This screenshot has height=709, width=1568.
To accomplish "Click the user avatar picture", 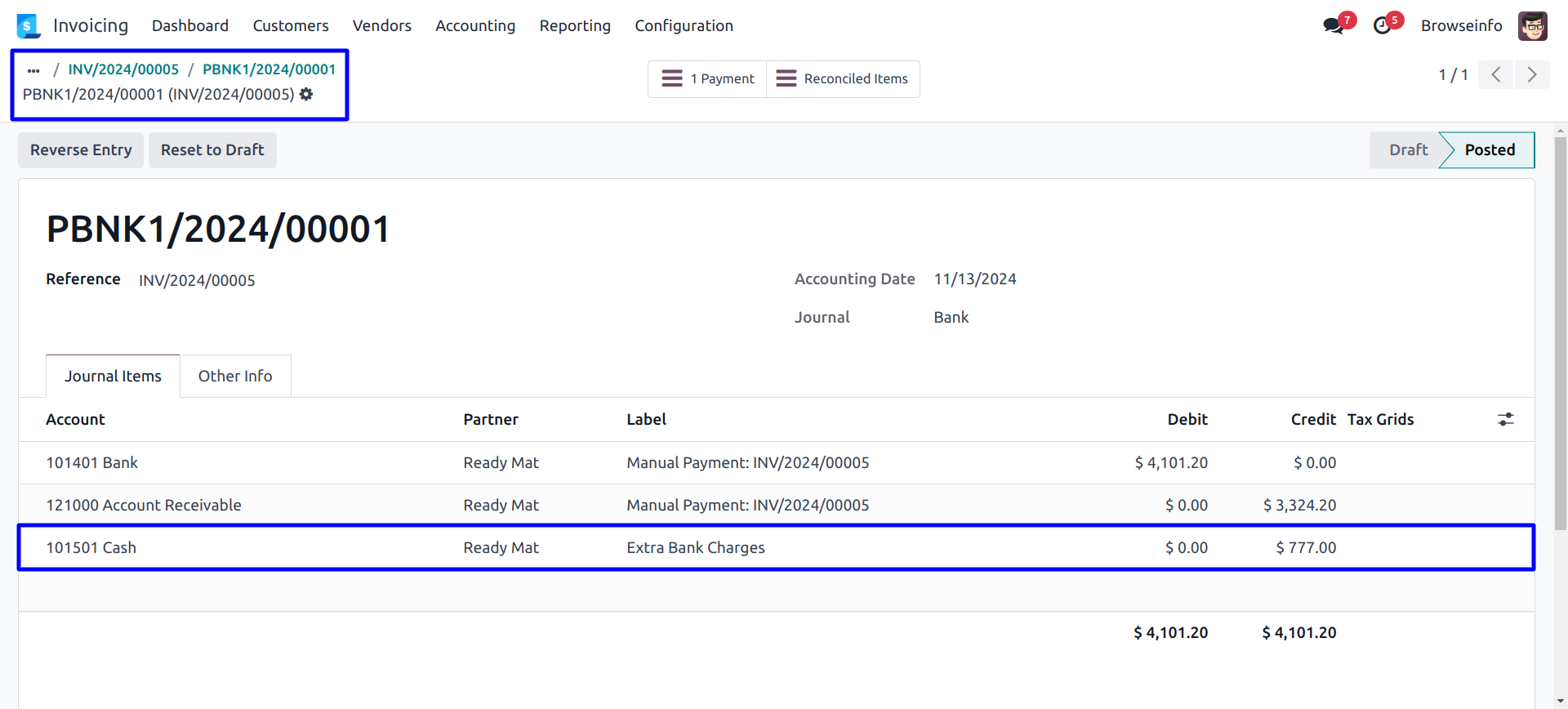I will [1532, 26].
